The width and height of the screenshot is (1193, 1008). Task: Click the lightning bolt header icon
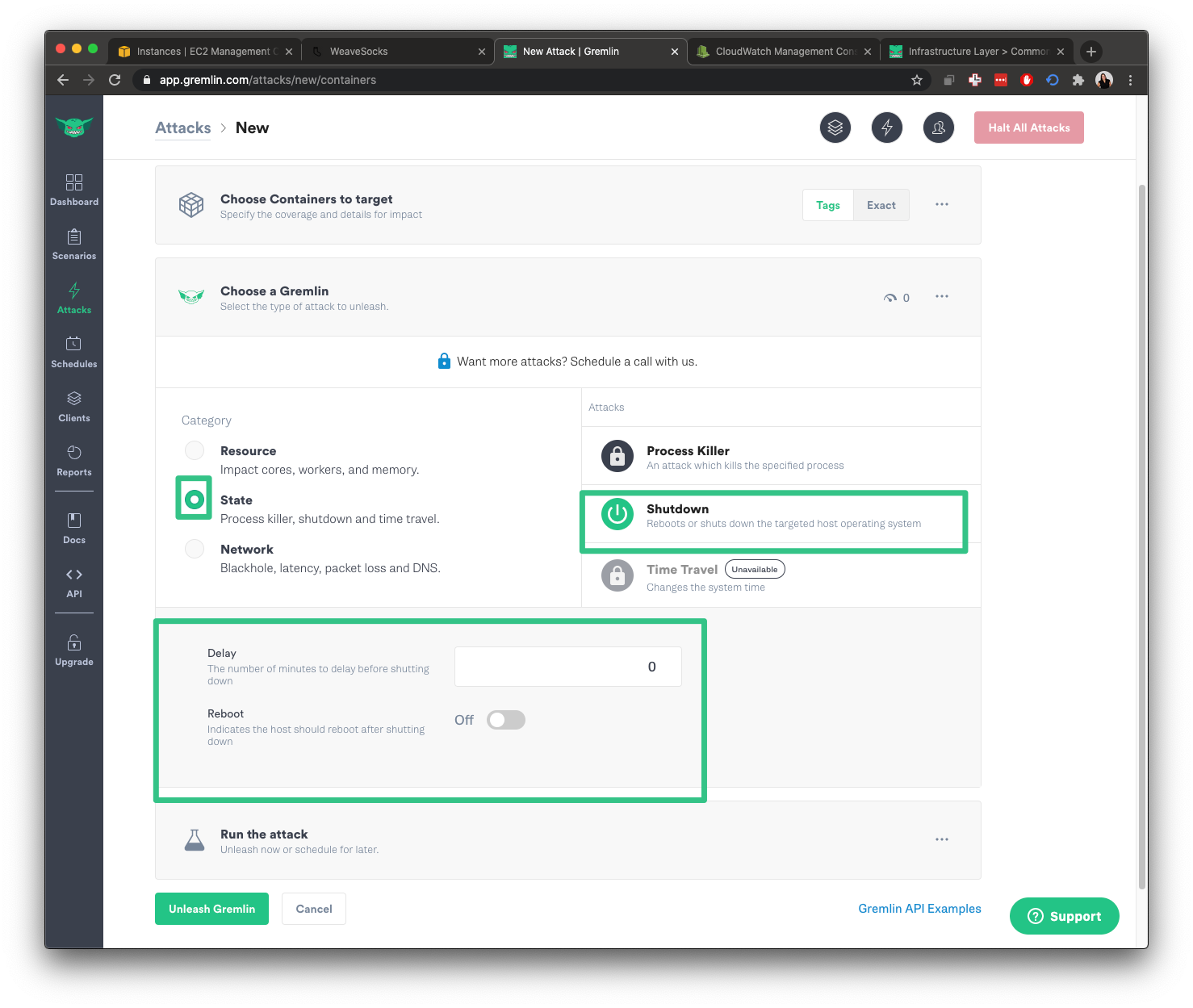887,128
